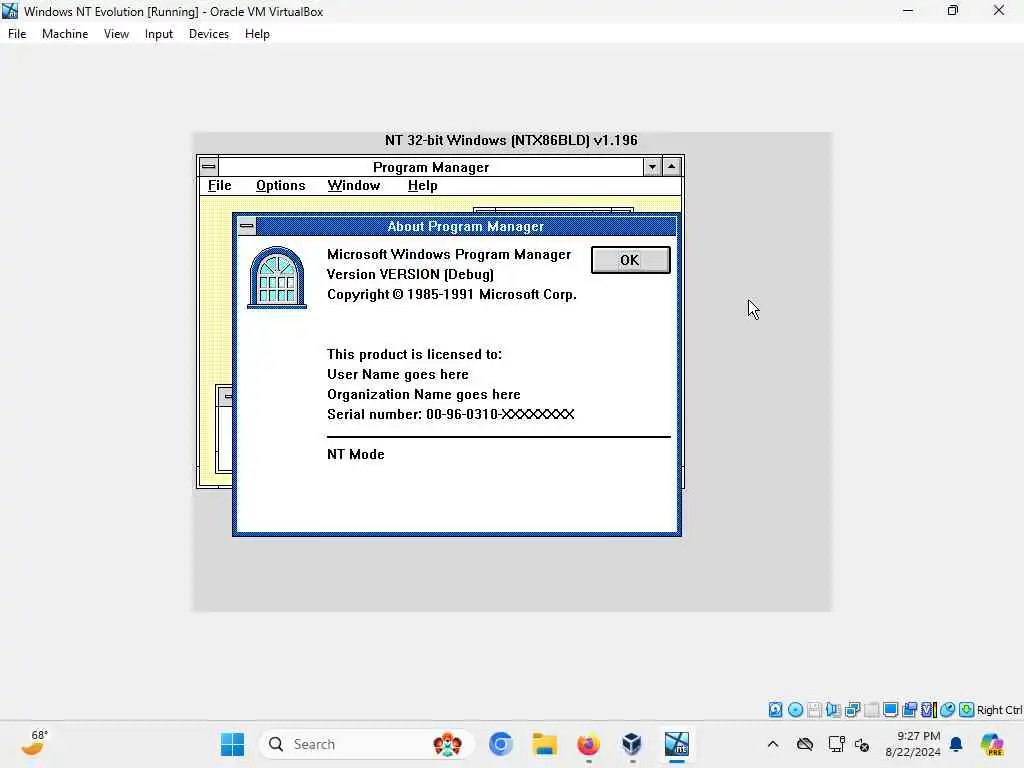Image resolution: width=1024 pixels, height=768 pixels.
Task: Expand the hidden system tray icons chevron
Action: [x=773, y=744]
